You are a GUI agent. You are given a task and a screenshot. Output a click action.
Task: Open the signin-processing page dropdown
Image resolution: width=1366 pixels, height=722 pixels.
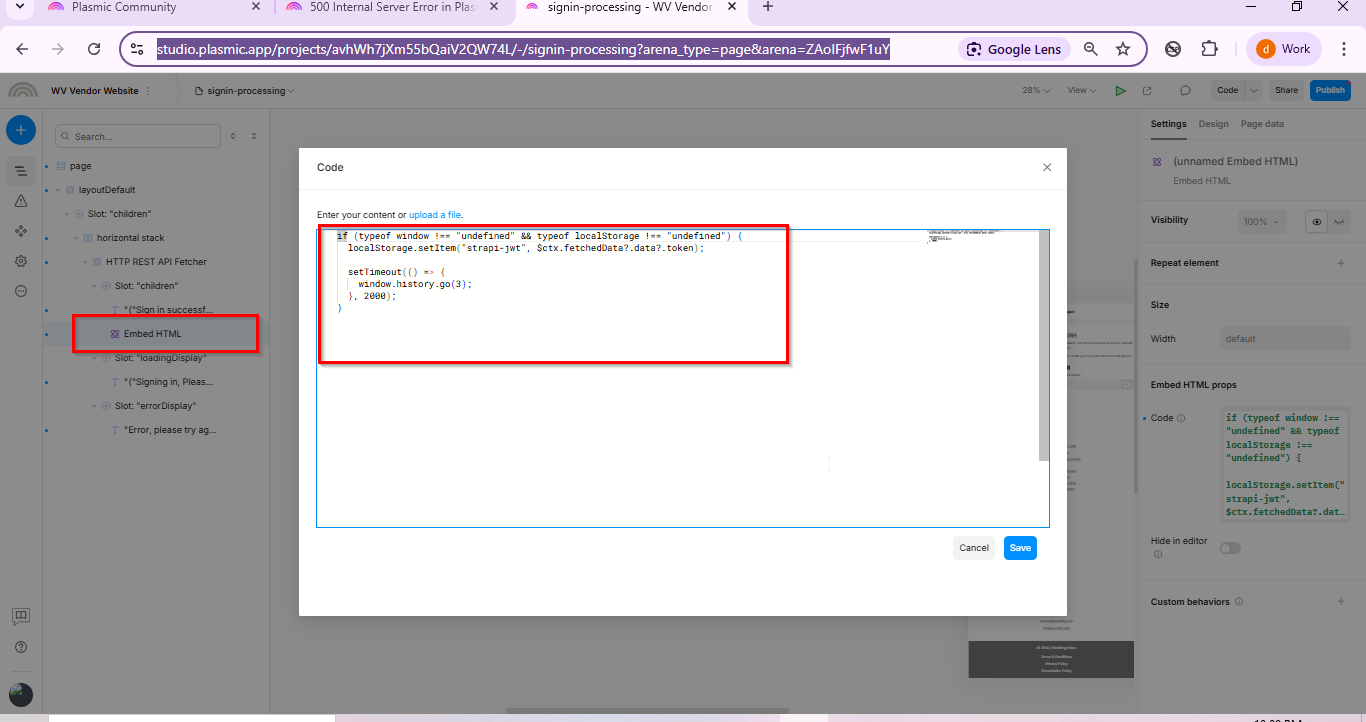(250, 91)
